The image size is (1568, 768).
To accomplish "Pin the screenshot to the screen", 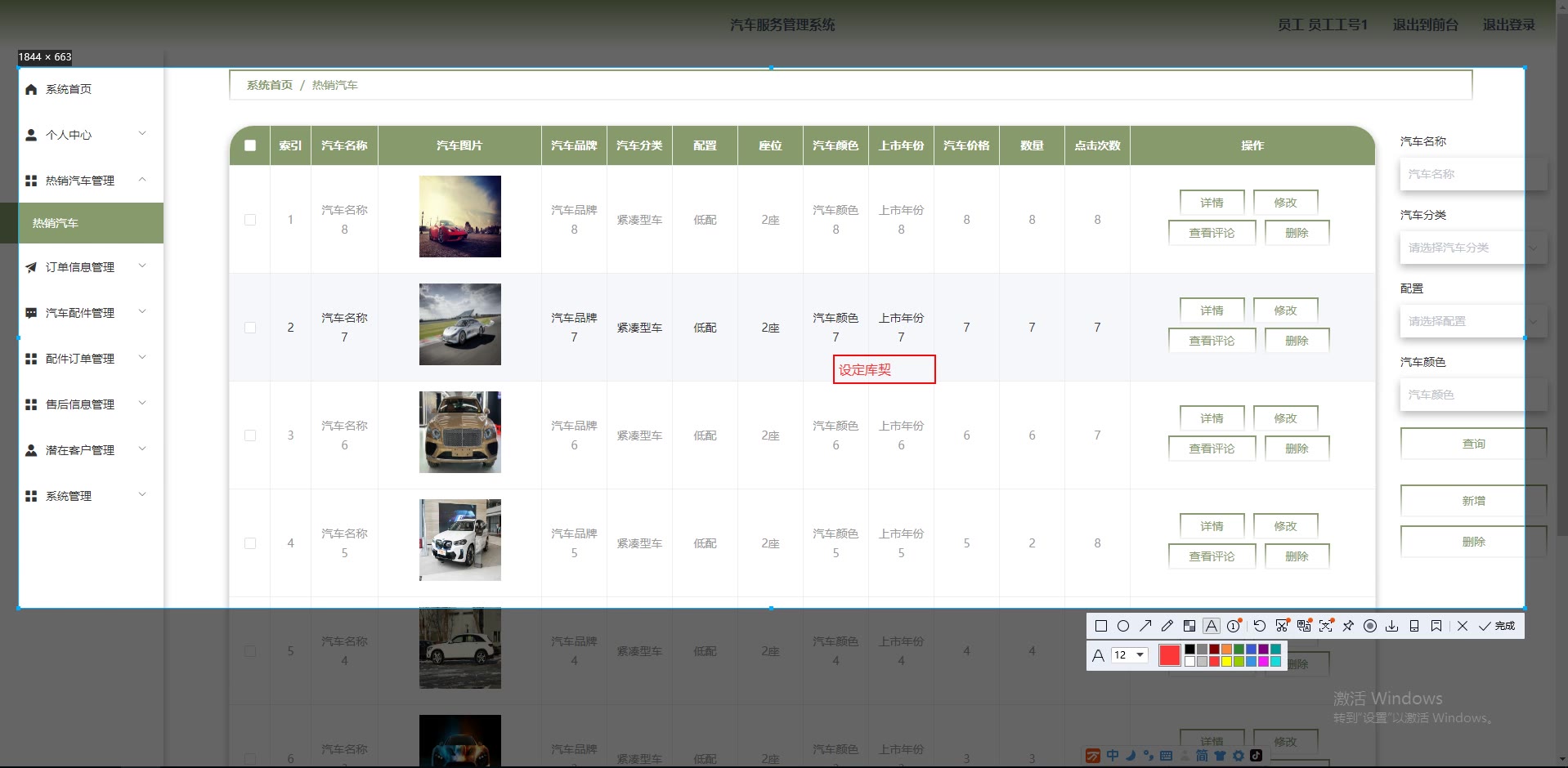I will point(1347,626).
